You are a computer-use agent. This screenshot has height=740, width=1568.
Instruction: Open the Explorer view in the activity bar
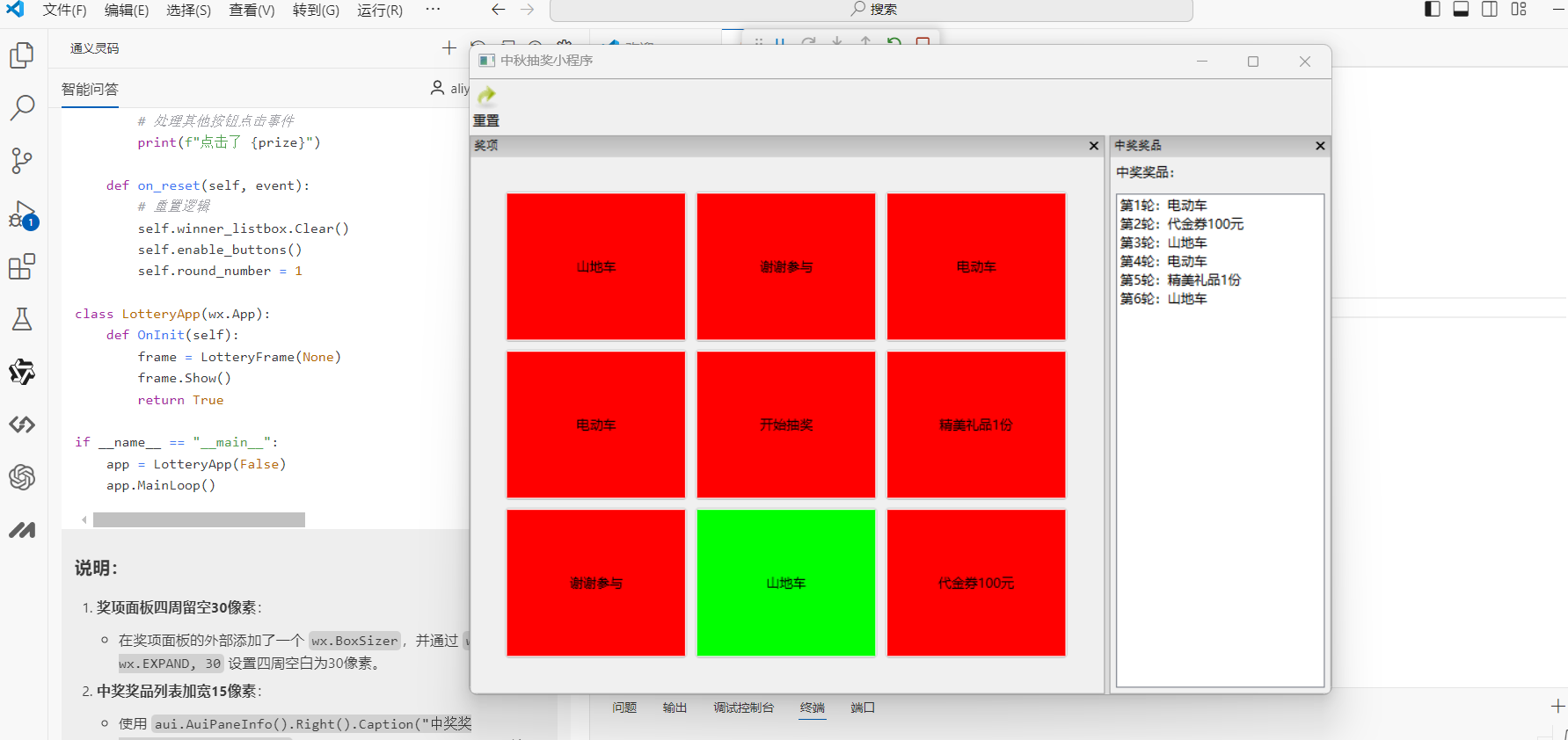pos(22,55)
